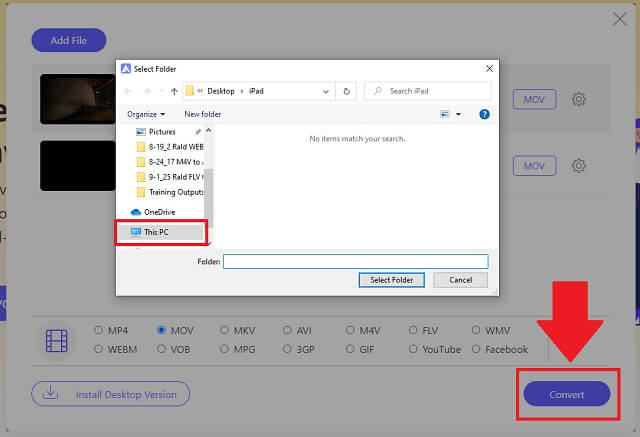The width and height of the screenshot is (640, 437).
Task: Click the second black video thumbnail
Action: point(78,166)
